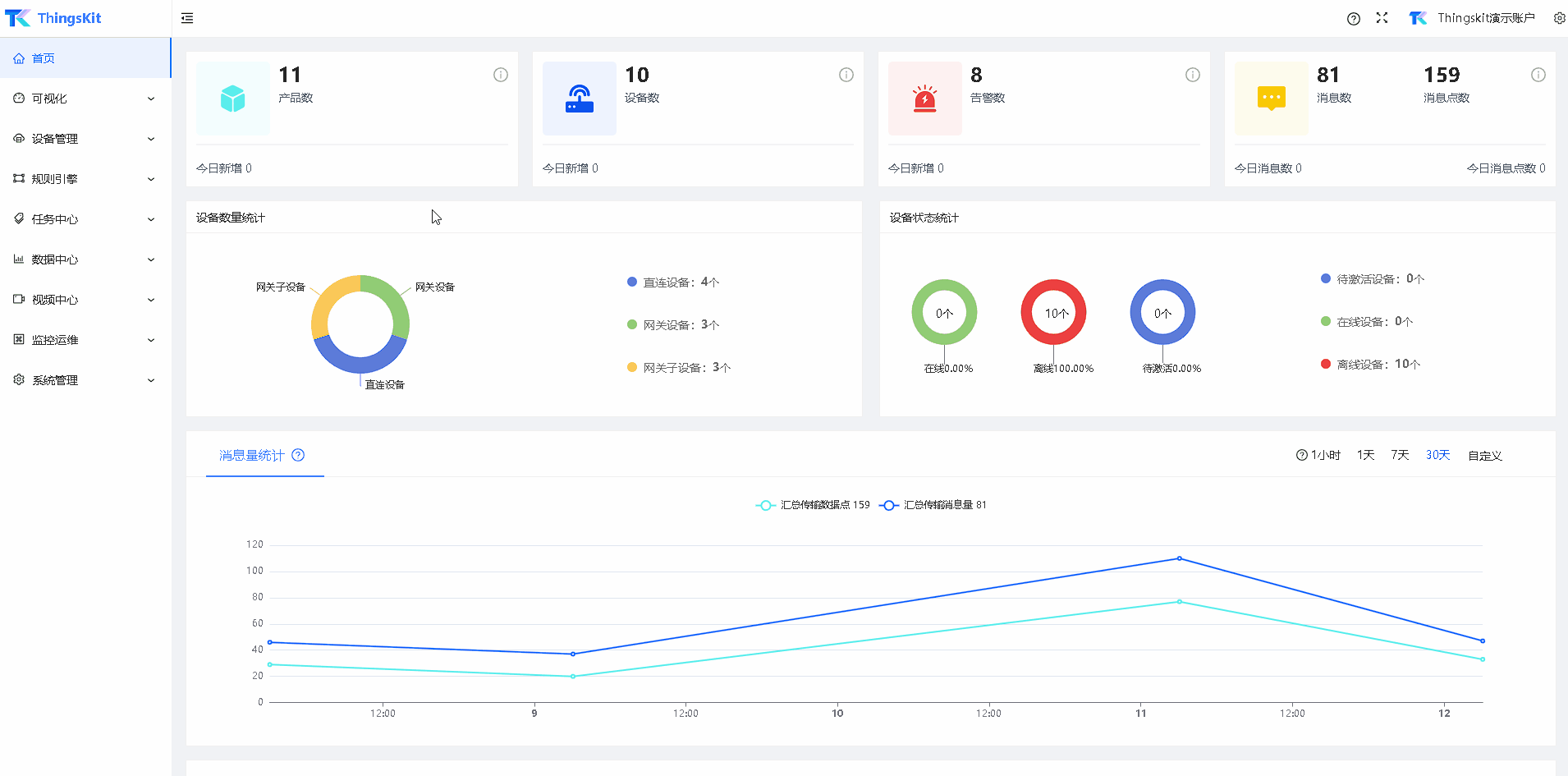Viewport: 1568px width, 776px height.
Task: Select the 7天 time range
Action: point(1399,455)
